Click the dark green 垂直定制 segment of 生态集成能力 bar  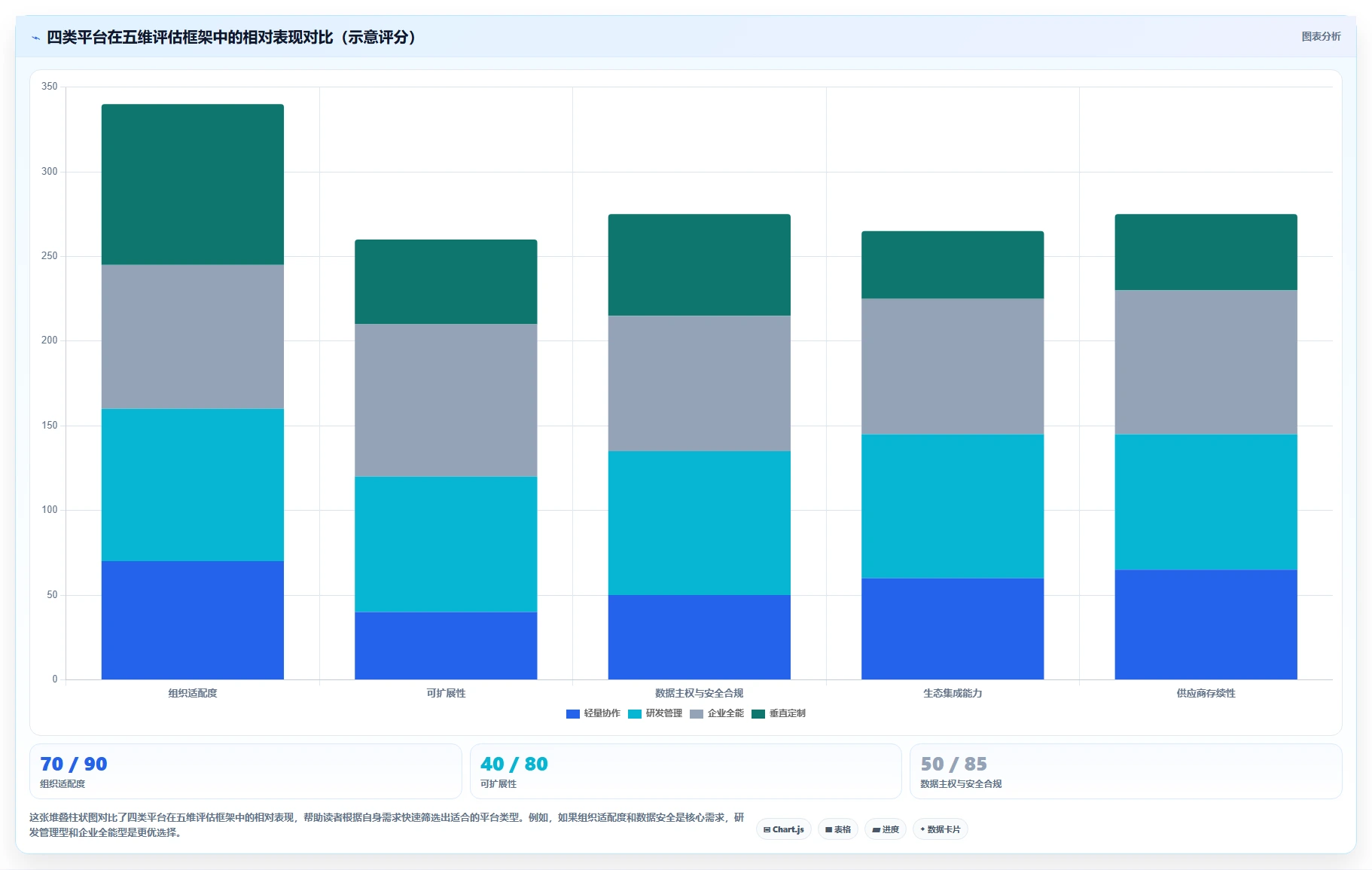click(x=953, y=265)
